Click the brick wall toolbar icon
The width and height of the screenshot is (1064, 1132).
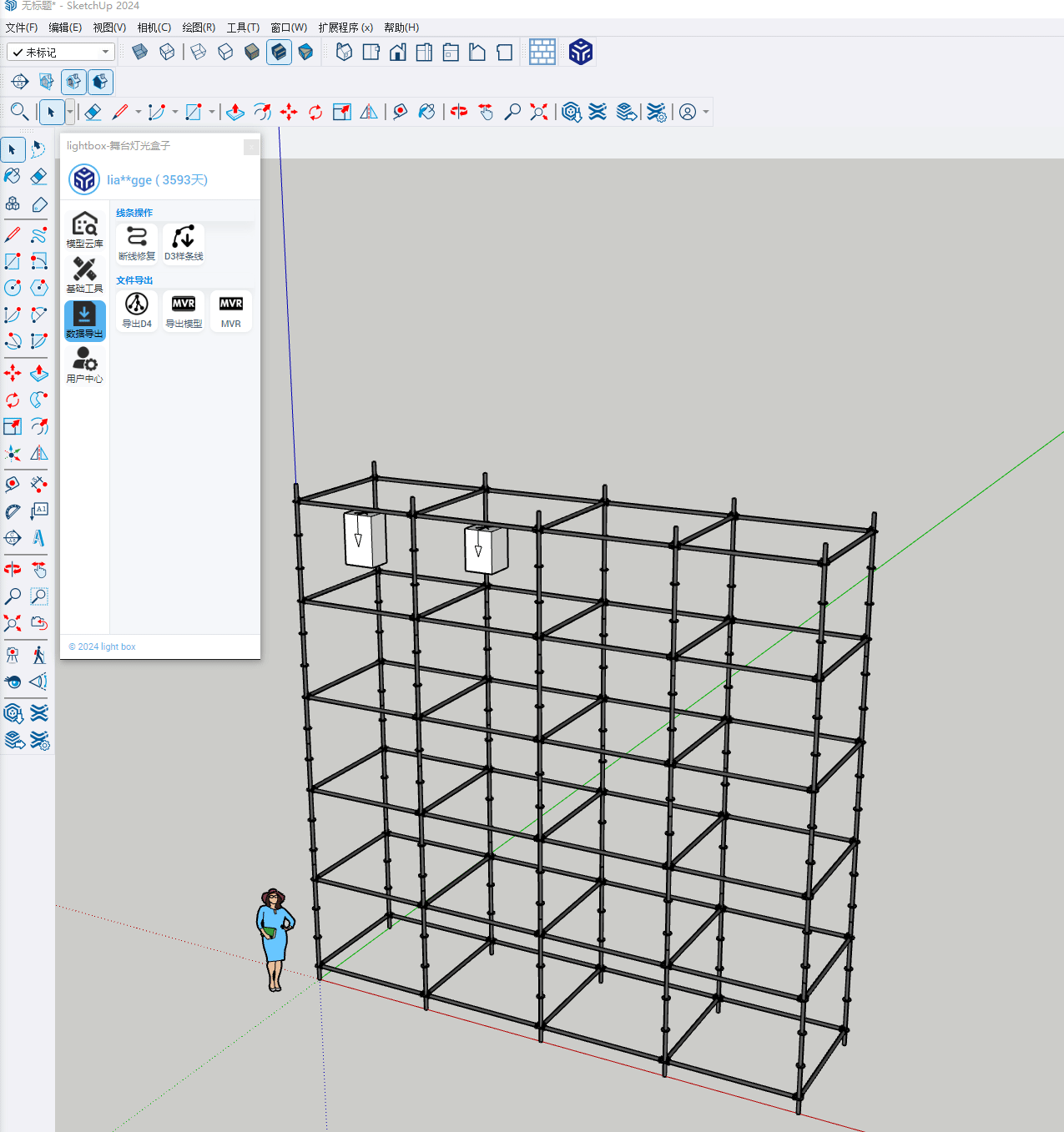pos(542,53)
